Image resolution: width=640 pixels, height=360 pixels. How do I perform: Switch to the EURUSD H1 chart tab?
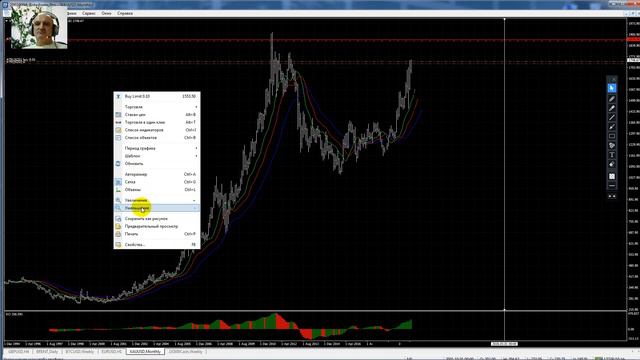tap(111, 351)
